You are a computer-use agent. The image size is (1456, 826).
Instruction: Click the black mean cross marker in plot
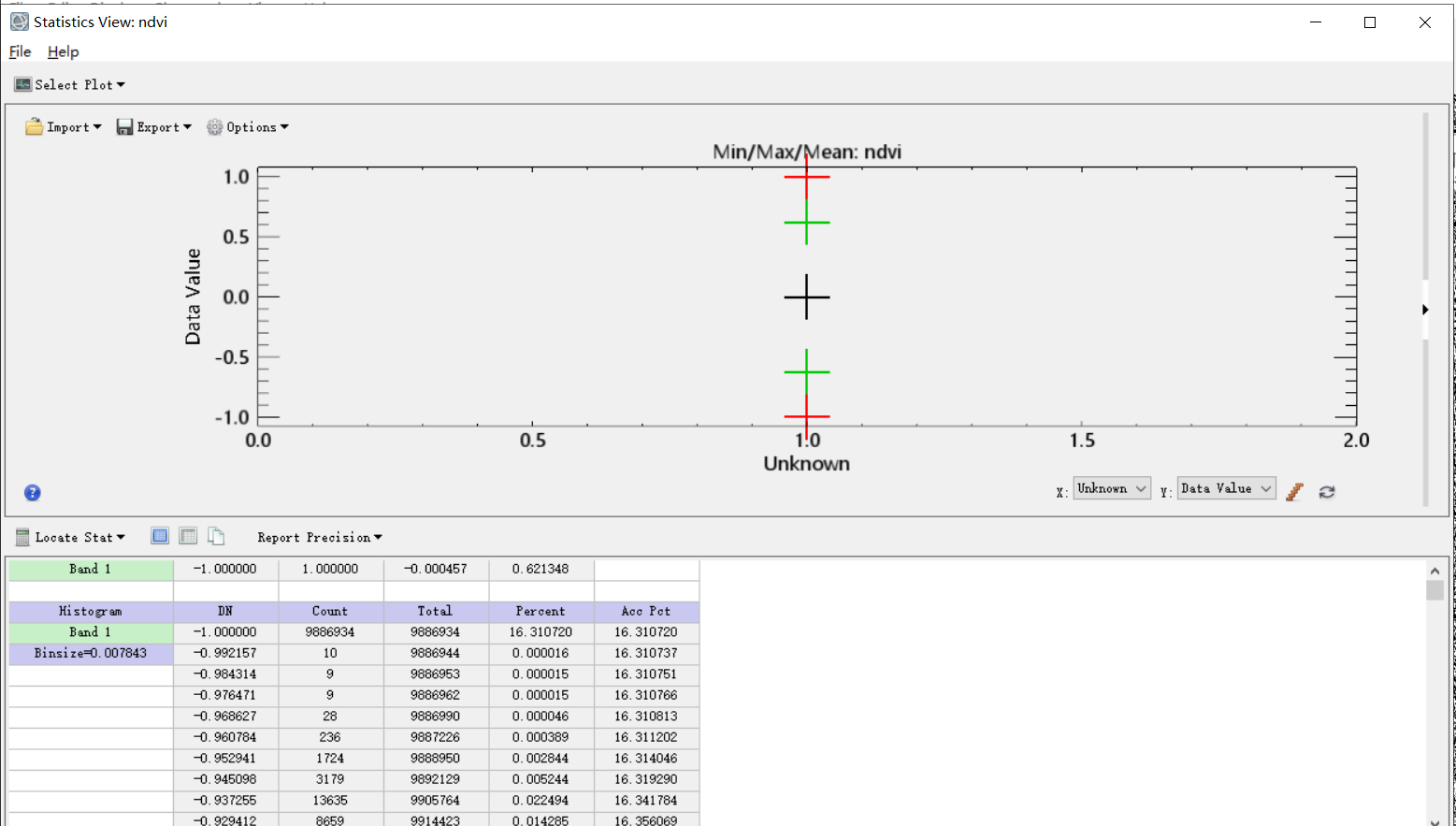[806, 297]
